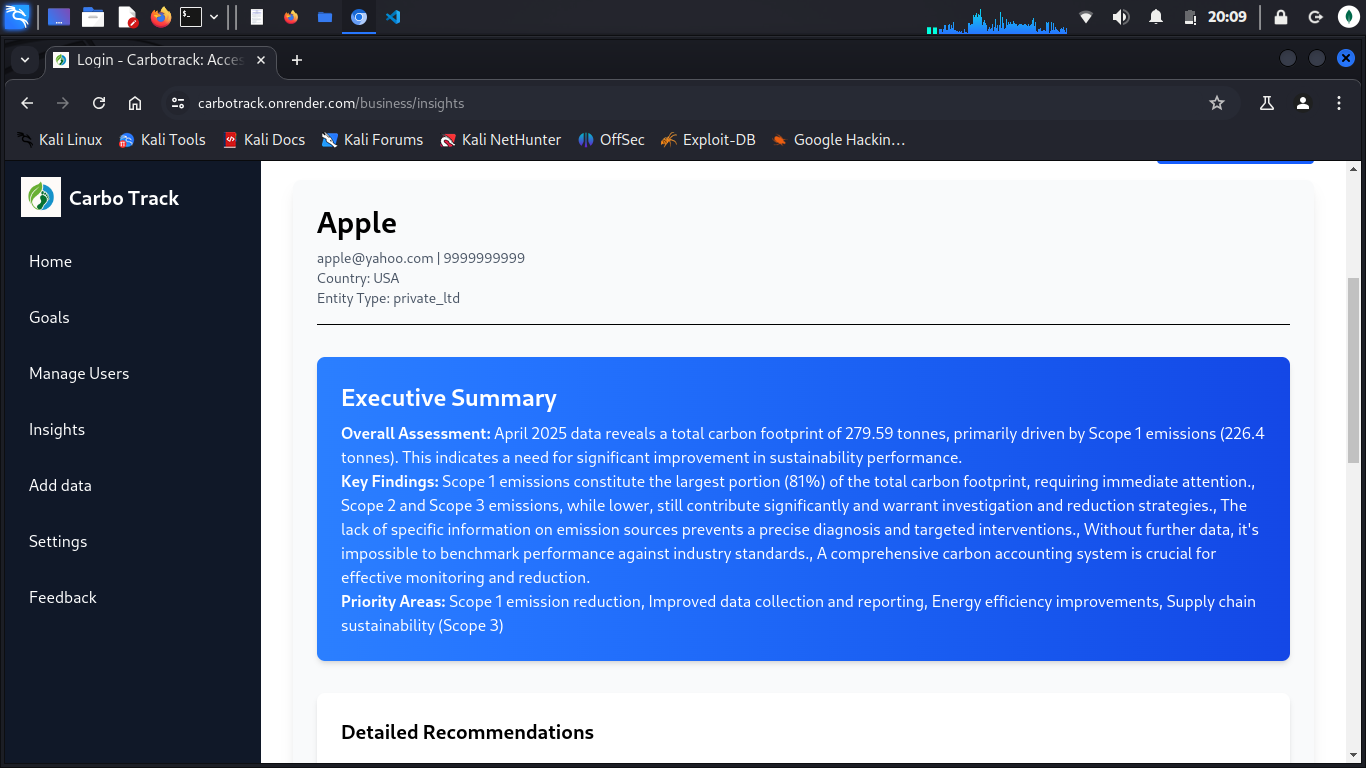Open the Kali applications menu

tap(17, 17)
